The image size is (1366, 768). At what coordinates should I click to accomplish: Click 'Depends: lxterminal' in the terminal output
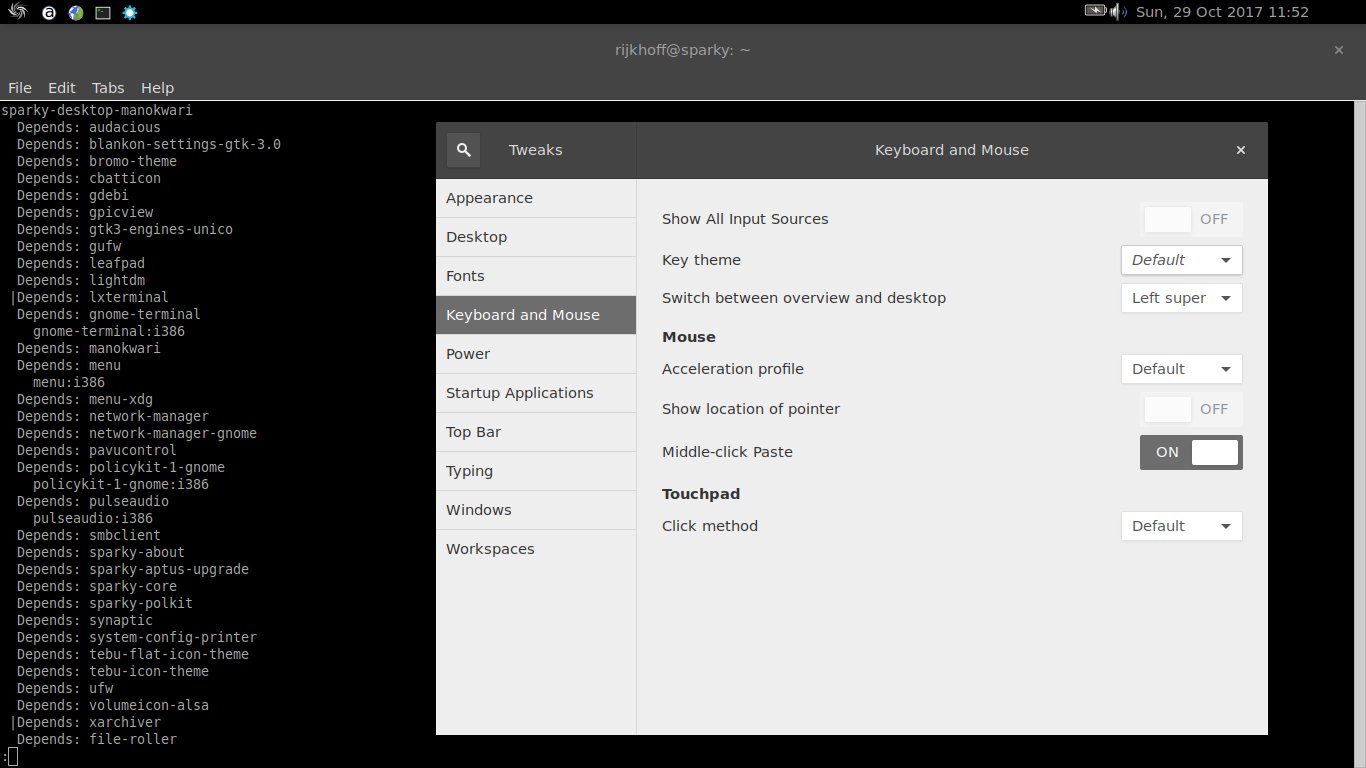click(x=93, y=297)
